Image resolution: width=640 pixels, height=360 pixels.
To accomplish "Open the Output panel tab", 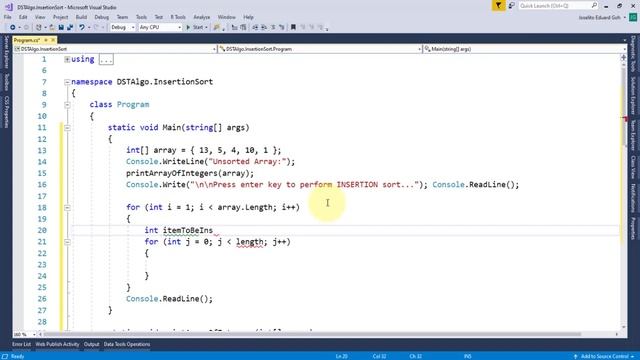I will tap(91, 344).
